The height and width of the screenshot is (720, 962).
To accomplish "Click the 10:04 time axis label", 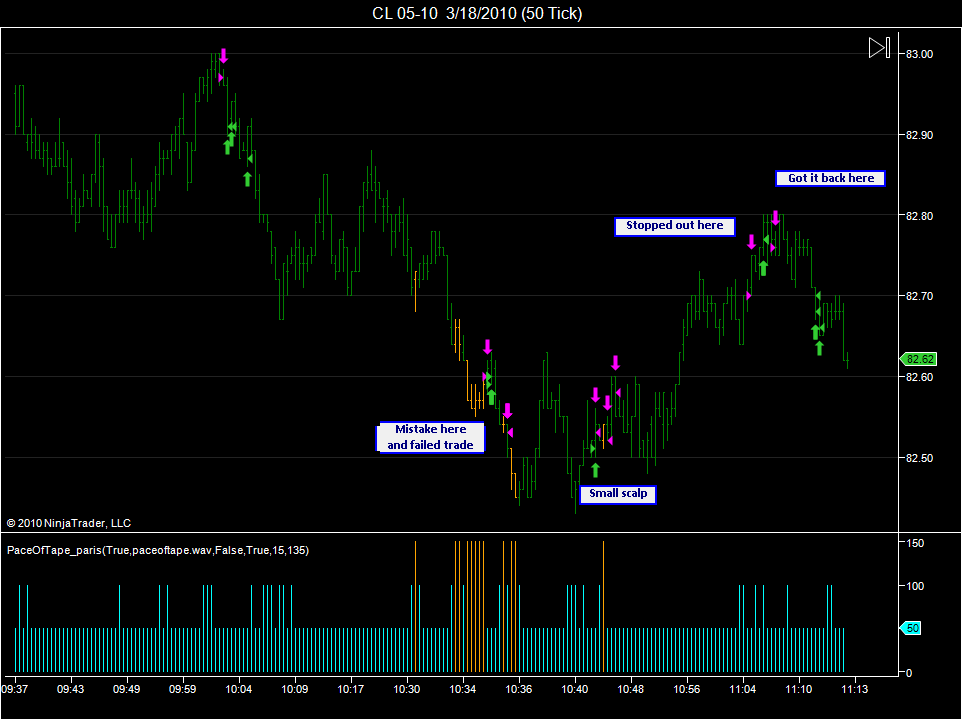I will click(x=239, y=689).
